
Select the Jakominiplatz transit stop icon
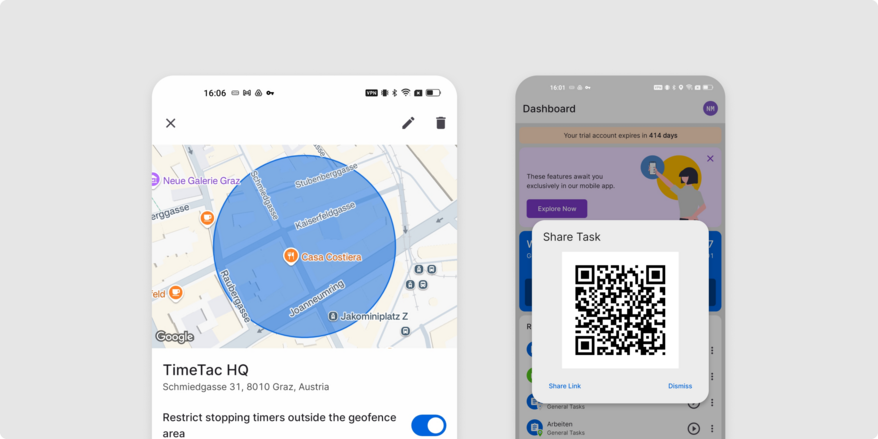333,316
